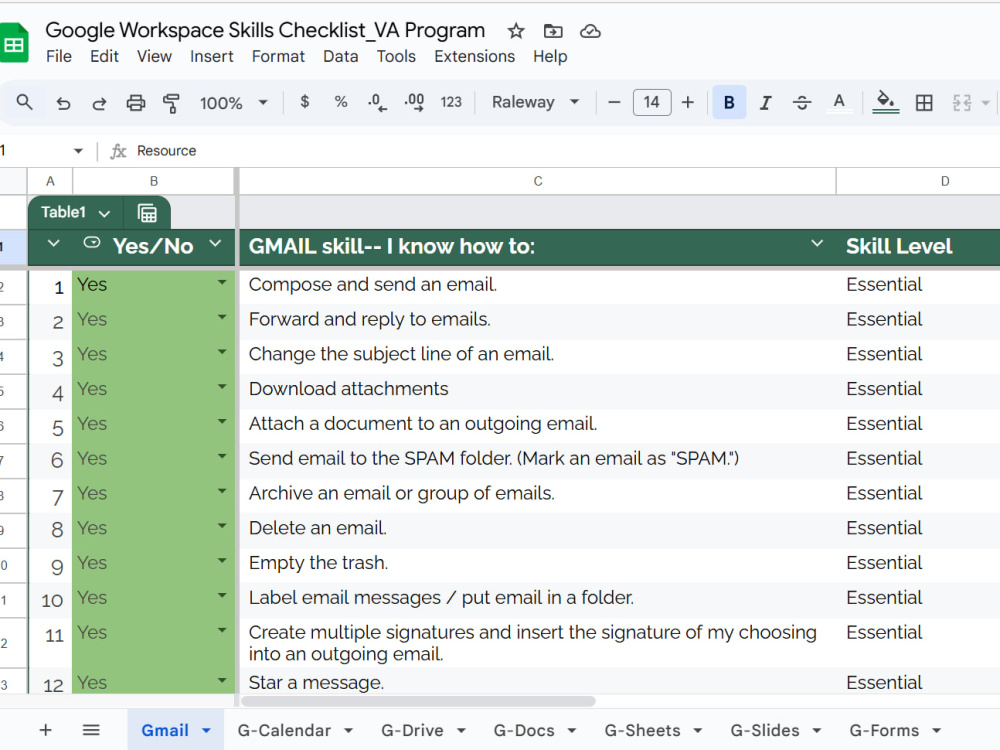Format as percent icon
Viewport: 1000px width, 750px height.
[x=341, y=102]
